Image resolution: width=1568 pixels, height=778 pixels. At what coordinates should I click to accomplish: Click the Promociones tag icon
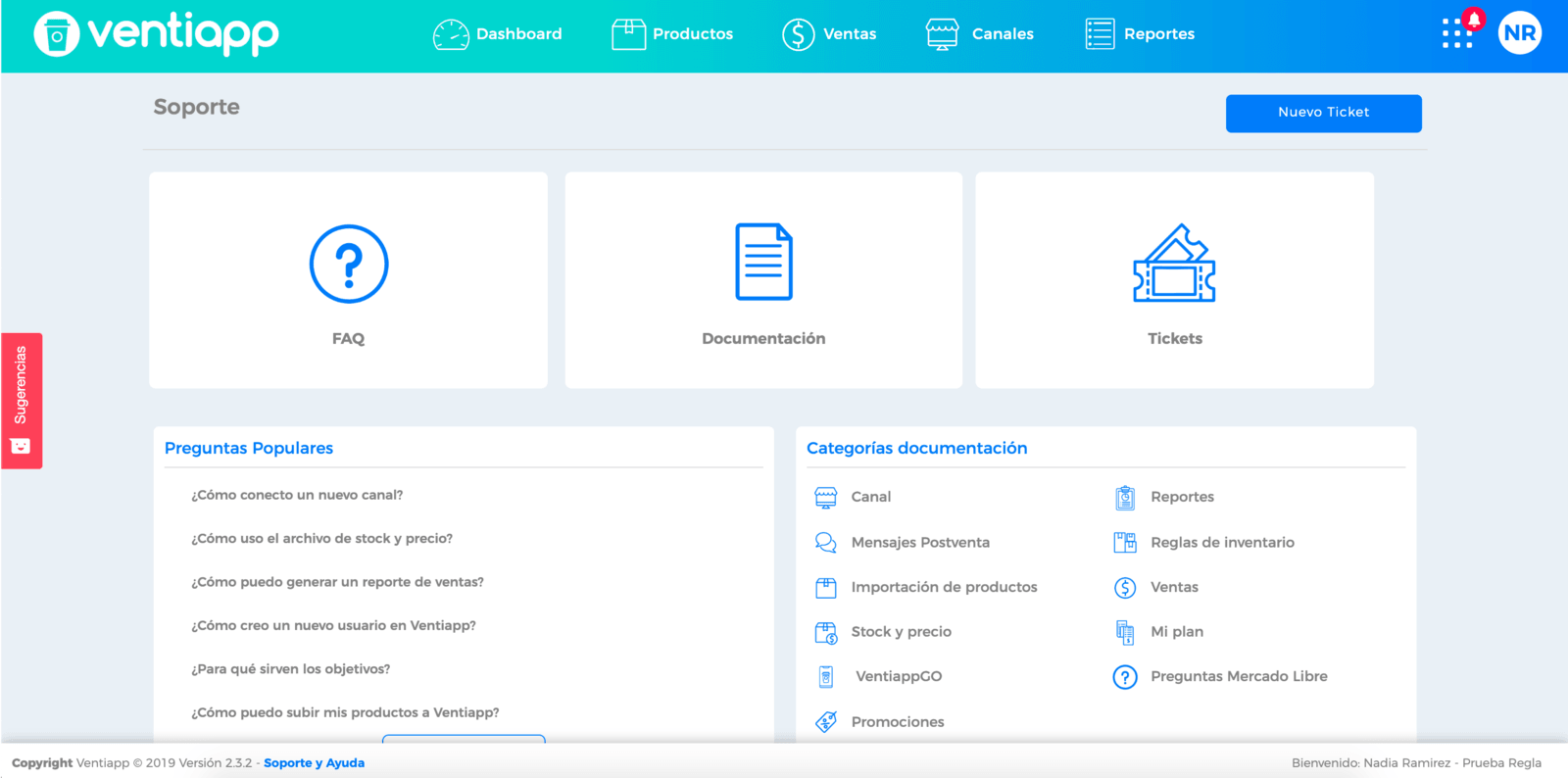826,722
